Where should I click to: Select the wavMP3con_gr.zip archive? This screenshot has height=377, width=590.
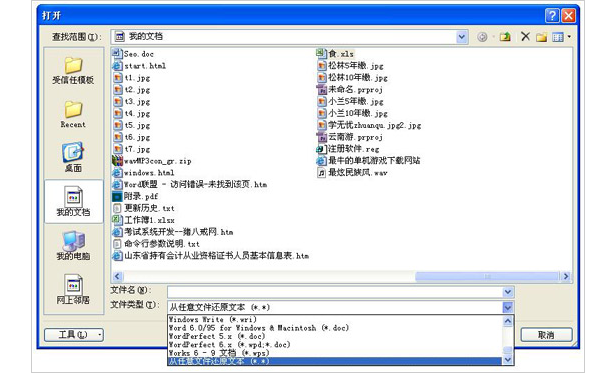[x=152, y=161]
